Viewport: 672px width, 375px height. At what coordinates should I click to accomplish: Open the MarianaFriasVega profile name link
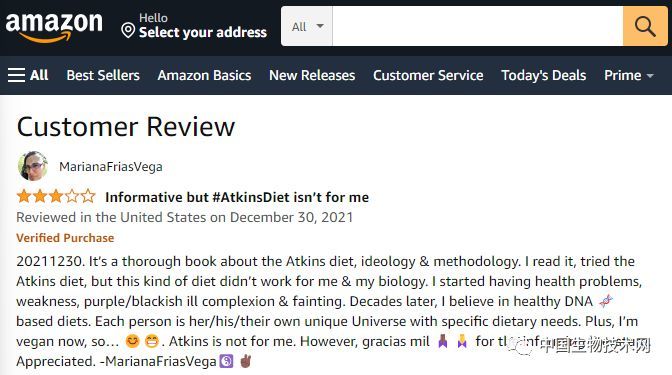click(x=111, y=167)
